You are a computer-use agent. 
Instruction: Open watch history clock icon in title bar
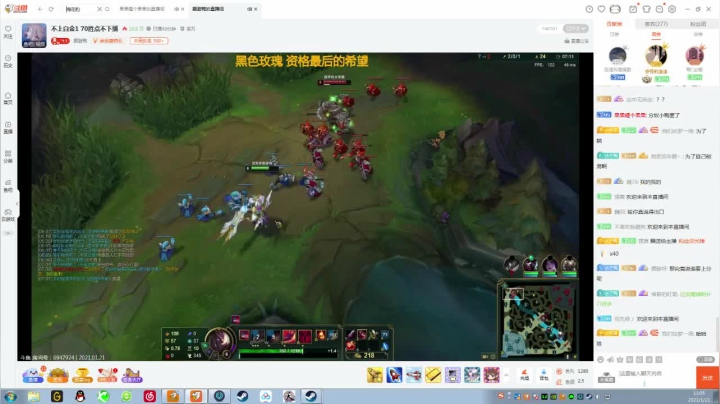click(x=589, y=9)
